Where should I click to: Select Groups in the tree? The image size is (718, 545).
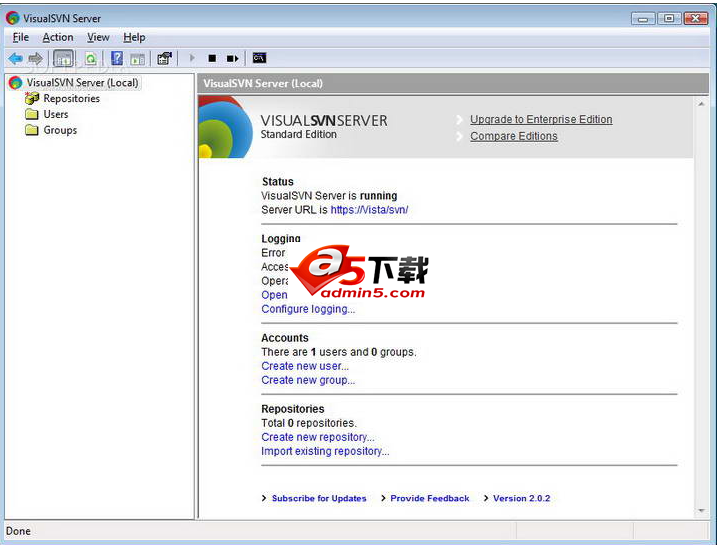[x=60, y=130]
